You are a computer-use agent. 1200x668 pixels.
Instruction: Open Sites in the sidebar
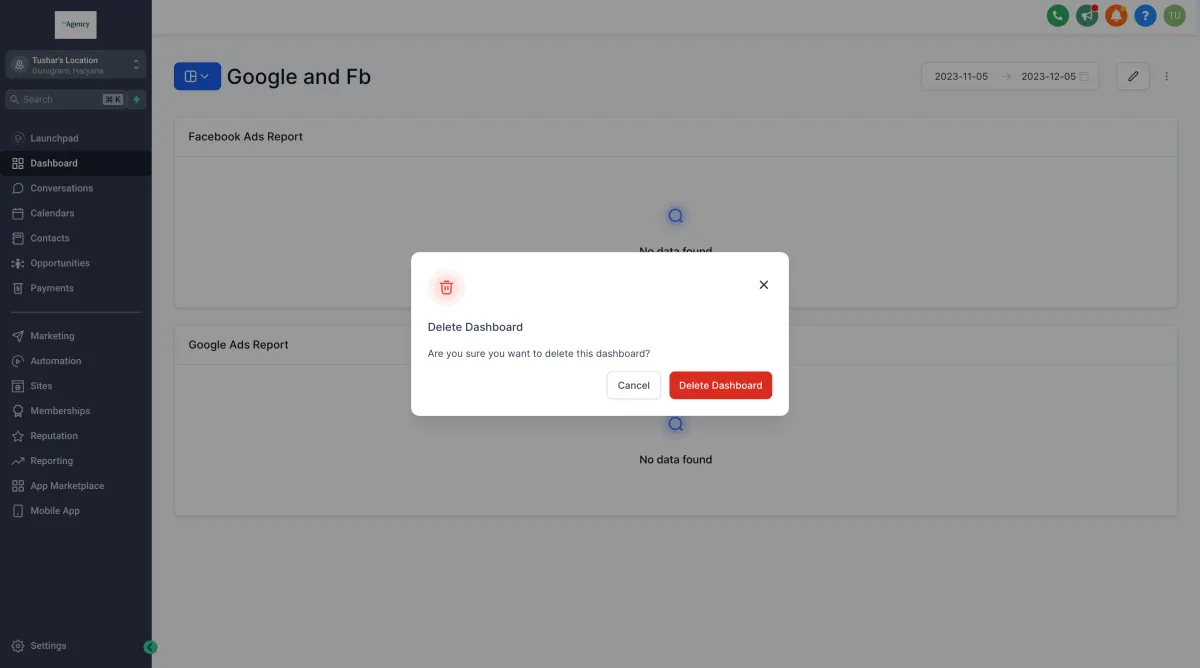(x=76, y=386)
